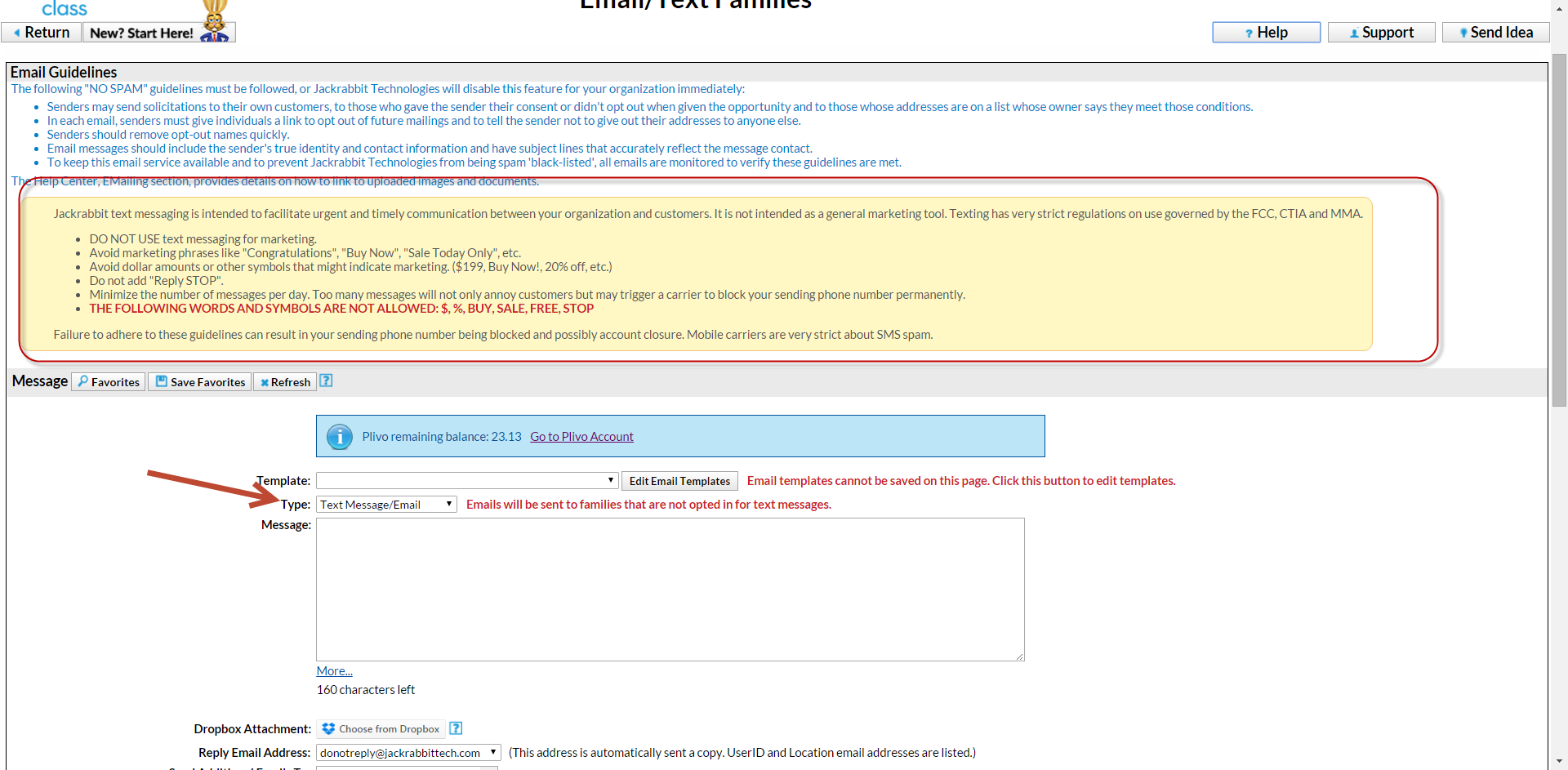Click the Plivo balance info icon
The height and width of the screenshot is (770, 1568).
(x=340, y=437)
